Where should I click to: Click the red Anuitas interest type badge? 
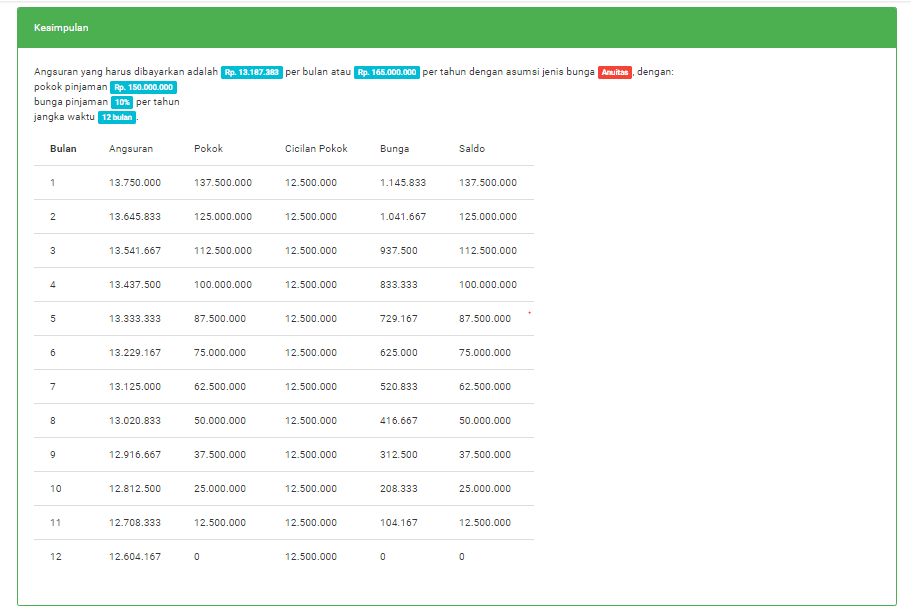pos(615,72)
